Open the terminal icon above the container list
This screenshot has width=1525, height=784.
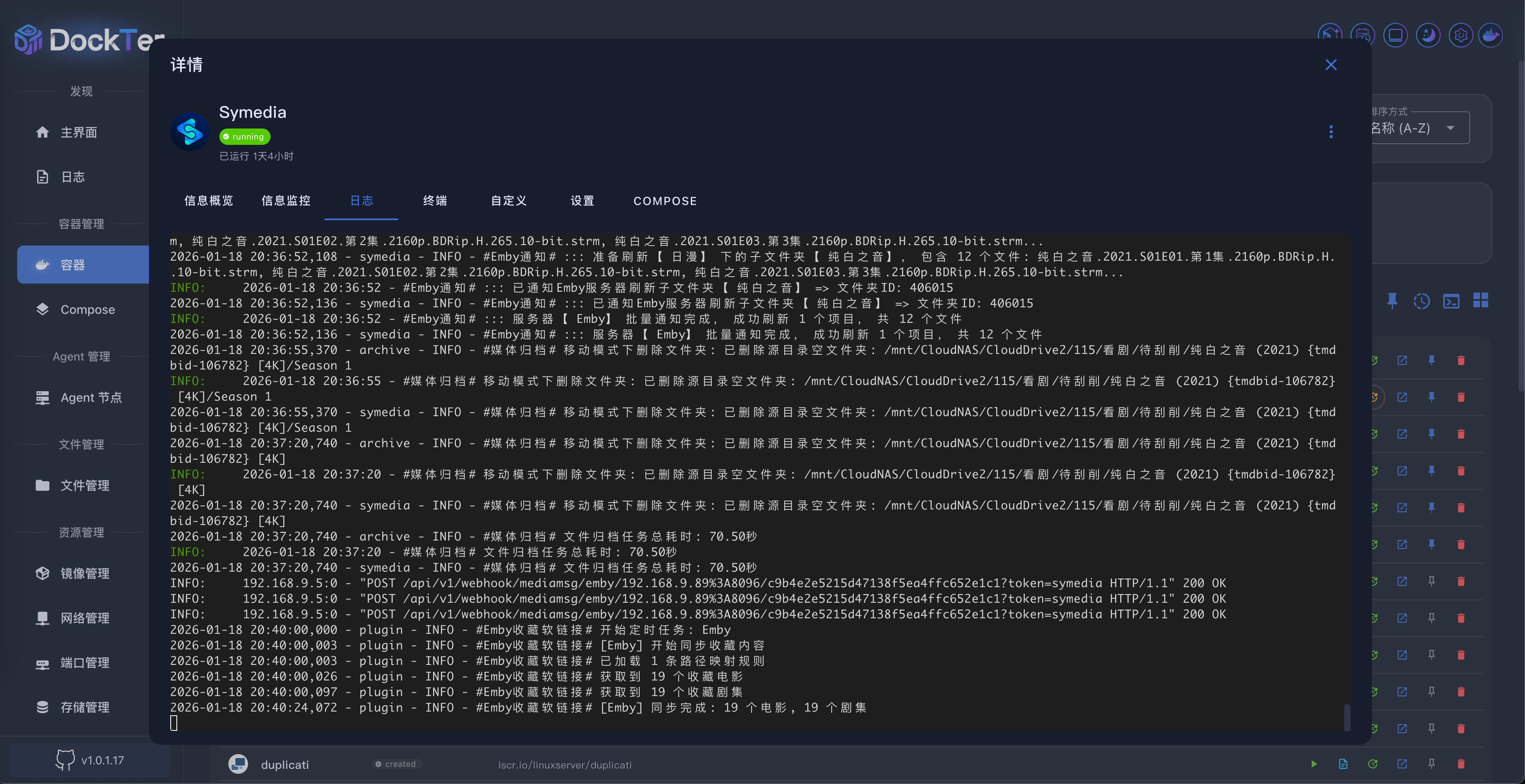pos(1451,301)
